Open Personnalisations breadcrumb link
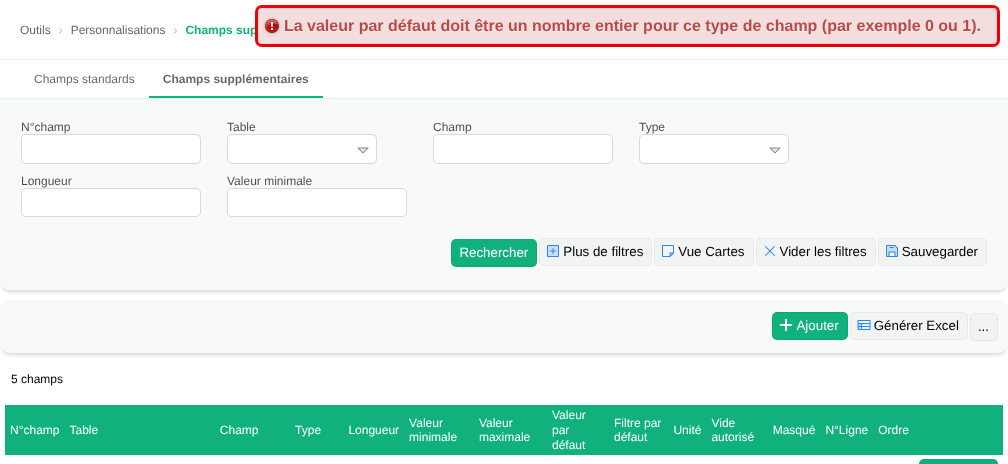The image size is (1008, 464). tap(118, 30)
